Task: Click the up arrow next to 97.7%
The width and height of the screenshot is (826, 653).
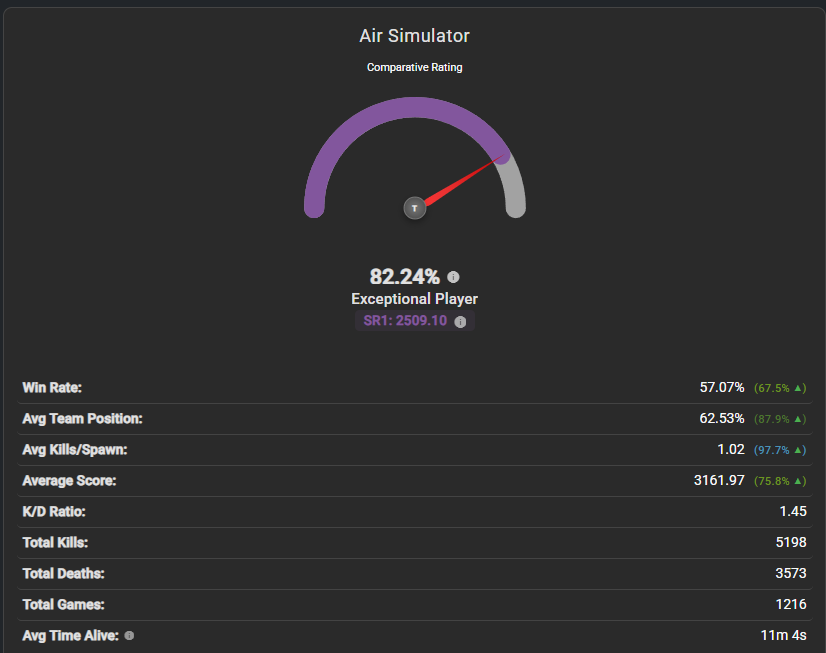Action: [x=798, y=450]
